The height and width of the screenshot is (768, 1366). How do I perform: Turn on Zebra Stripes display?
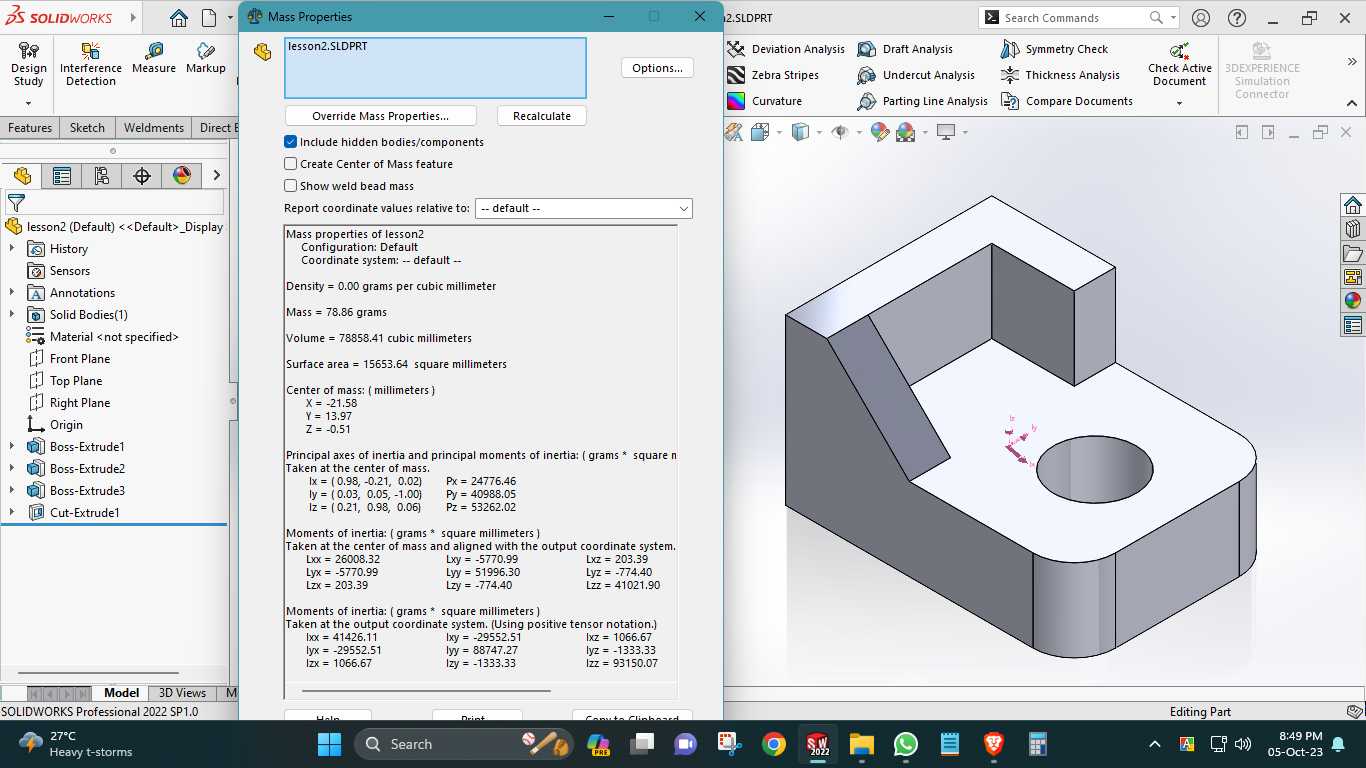[x=773, y=75]
